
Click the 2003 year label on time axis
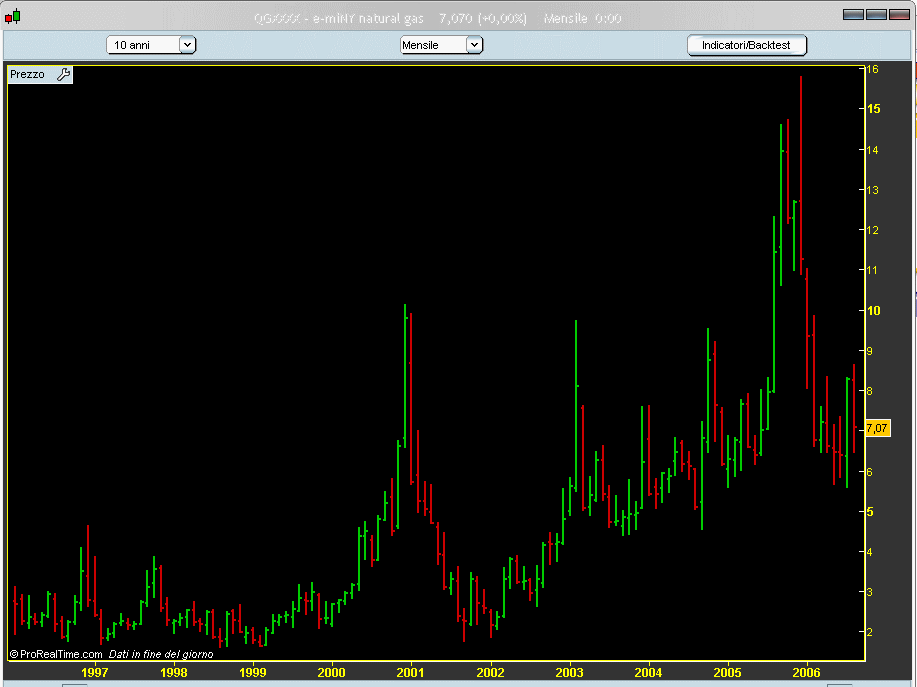pos(569,672)
